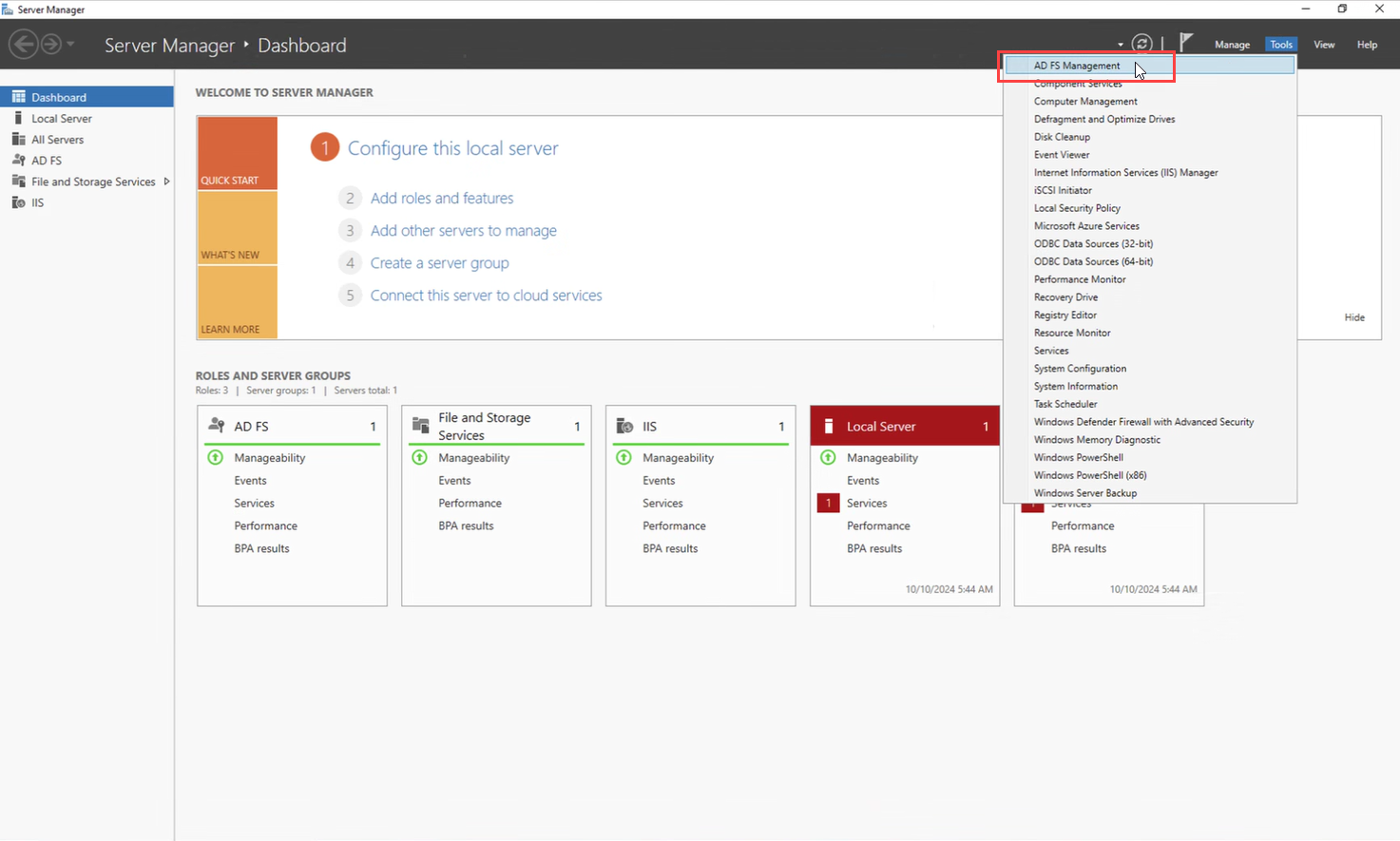Open the notifications flag
Screen dimensions: 1400x841
coord(1186,42)
